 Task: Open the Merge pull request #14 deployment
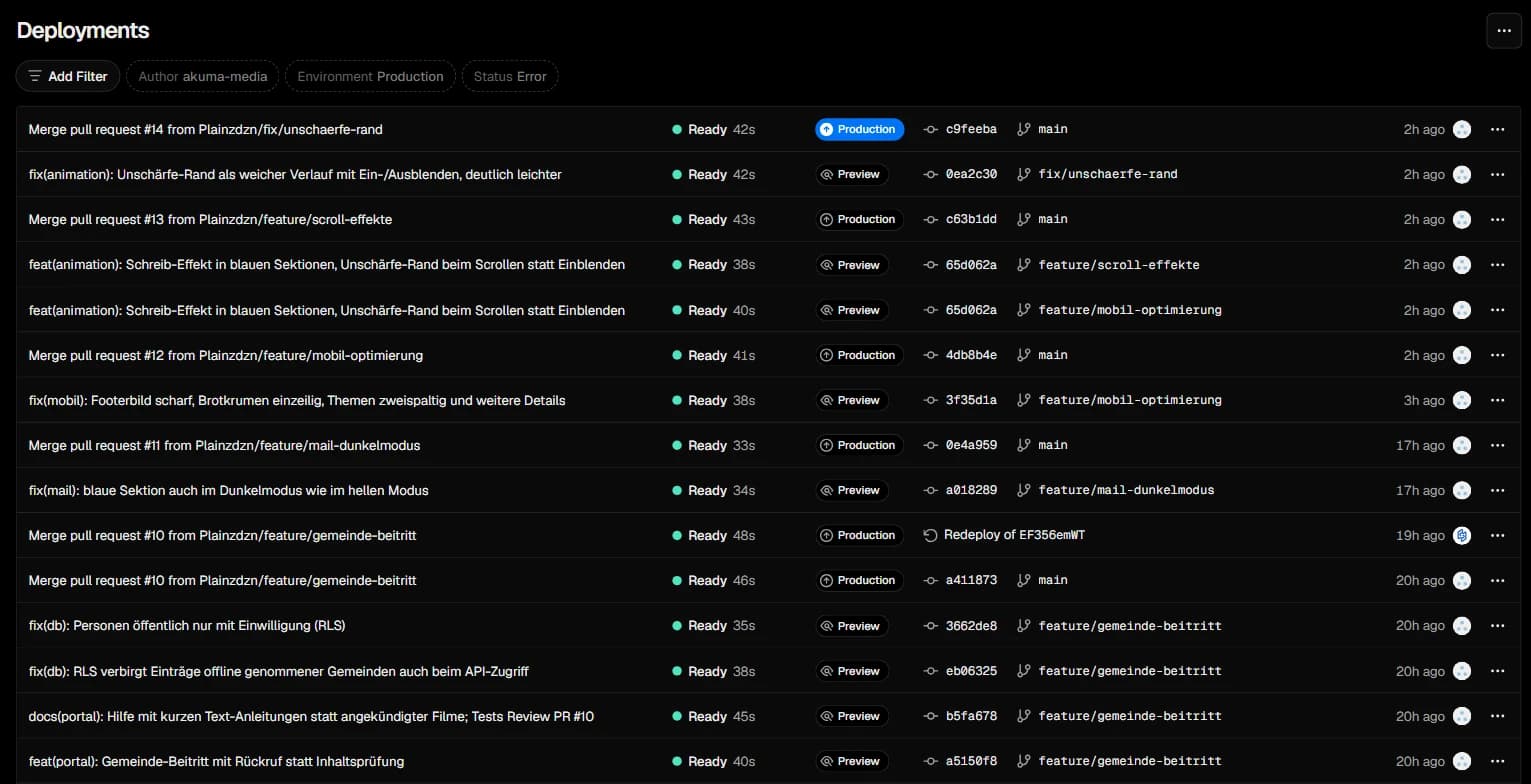pos(205,129)
